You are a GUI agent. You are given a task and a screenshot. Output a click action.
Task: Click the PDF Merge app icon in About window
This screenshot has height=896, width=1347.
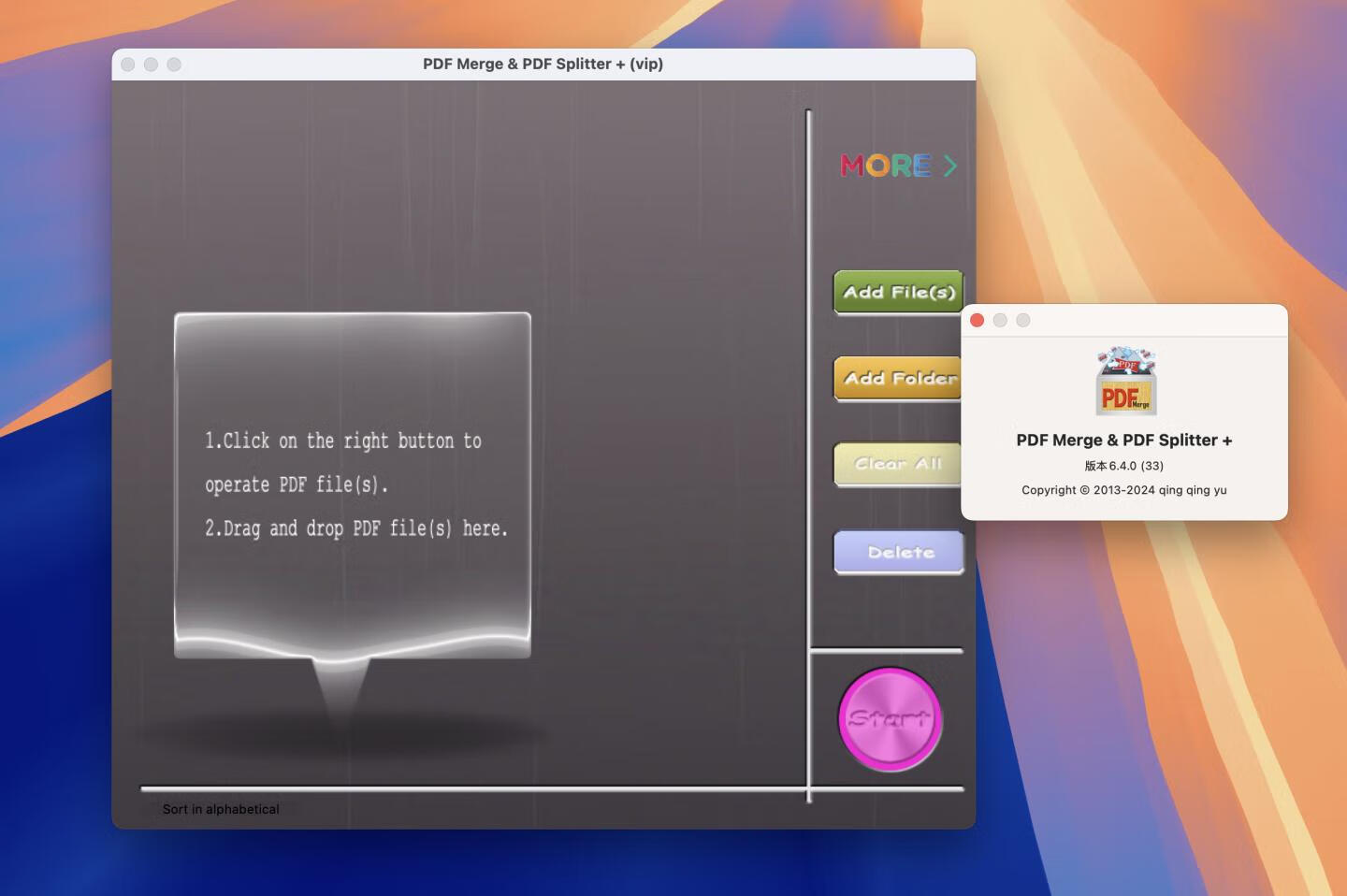coord(1125,382)
